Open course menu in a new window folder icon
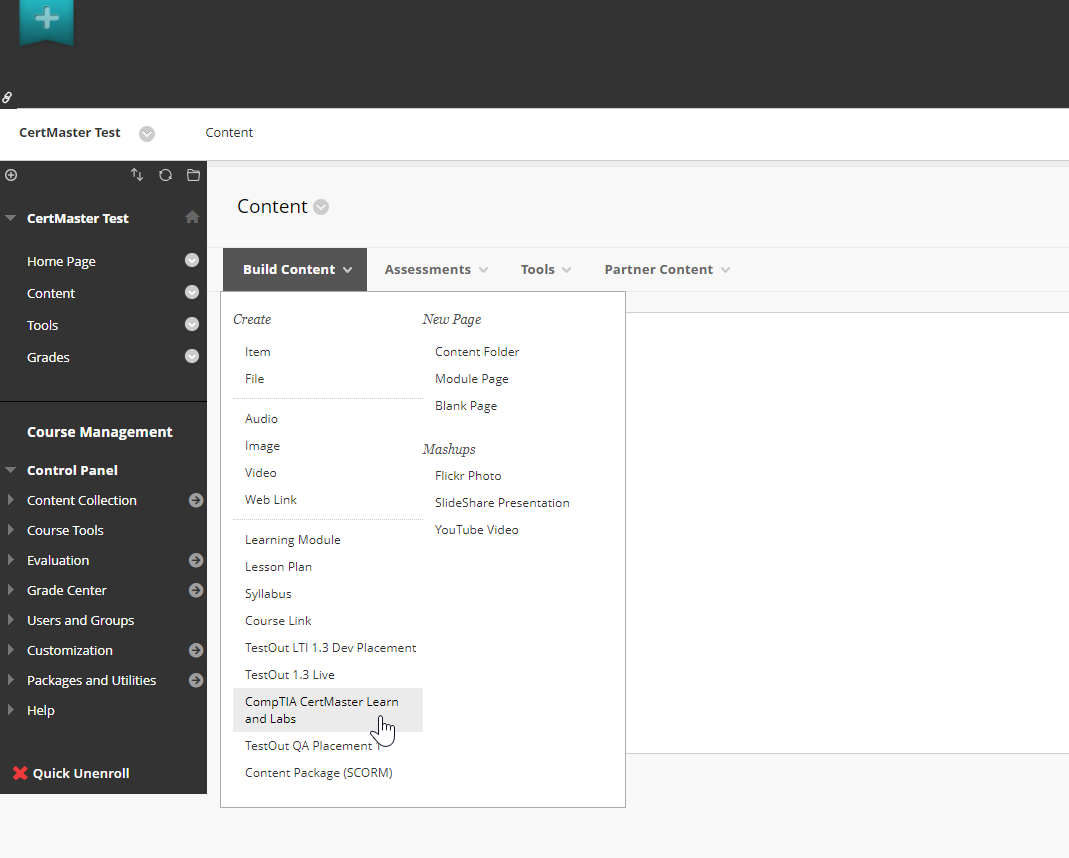Image resolution: width=1069 pixels, height=858 pixels. click(193, 175)
